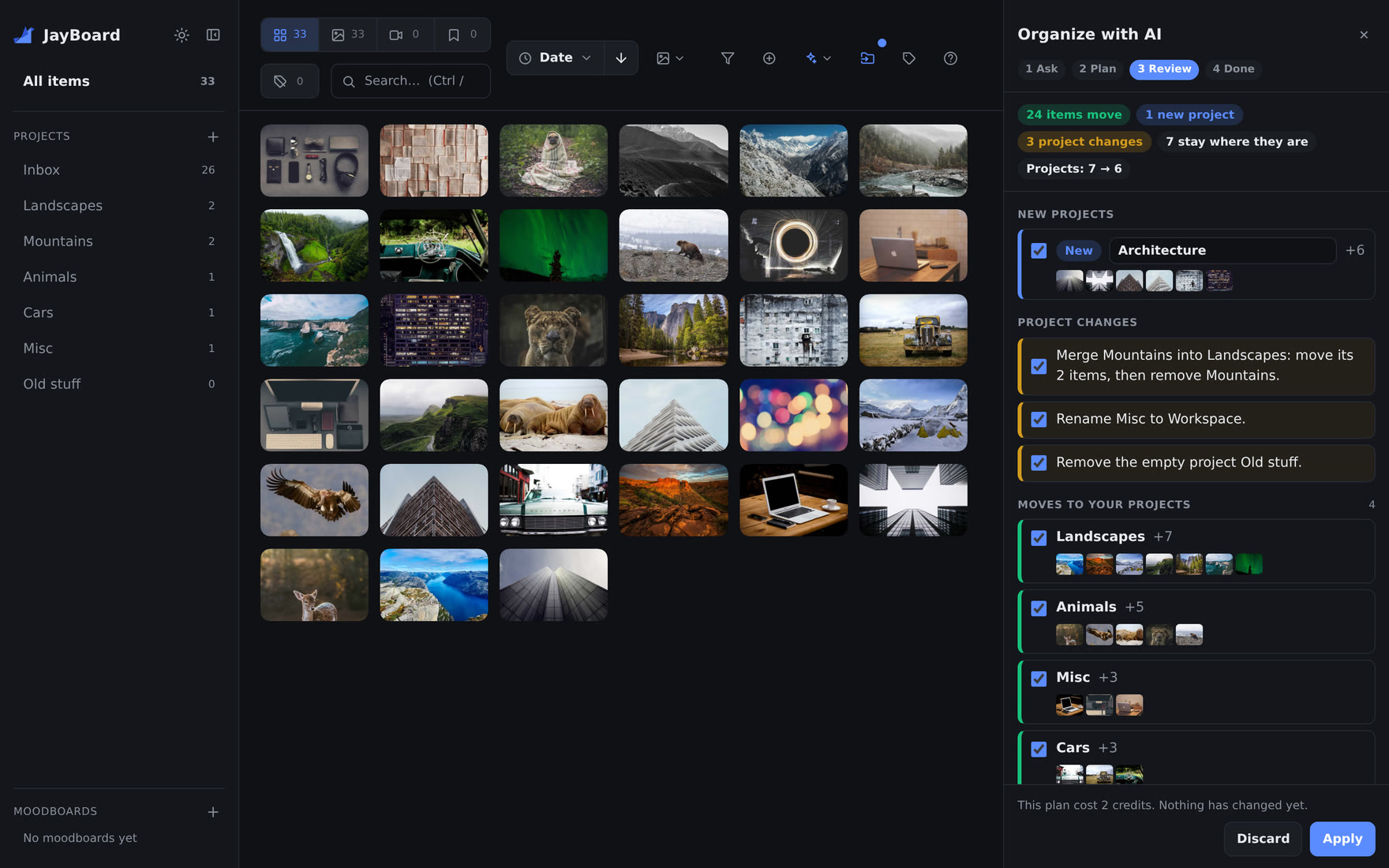The image size is (1389, 868).
Task: Click the Search input field
Action: (410, 81)
